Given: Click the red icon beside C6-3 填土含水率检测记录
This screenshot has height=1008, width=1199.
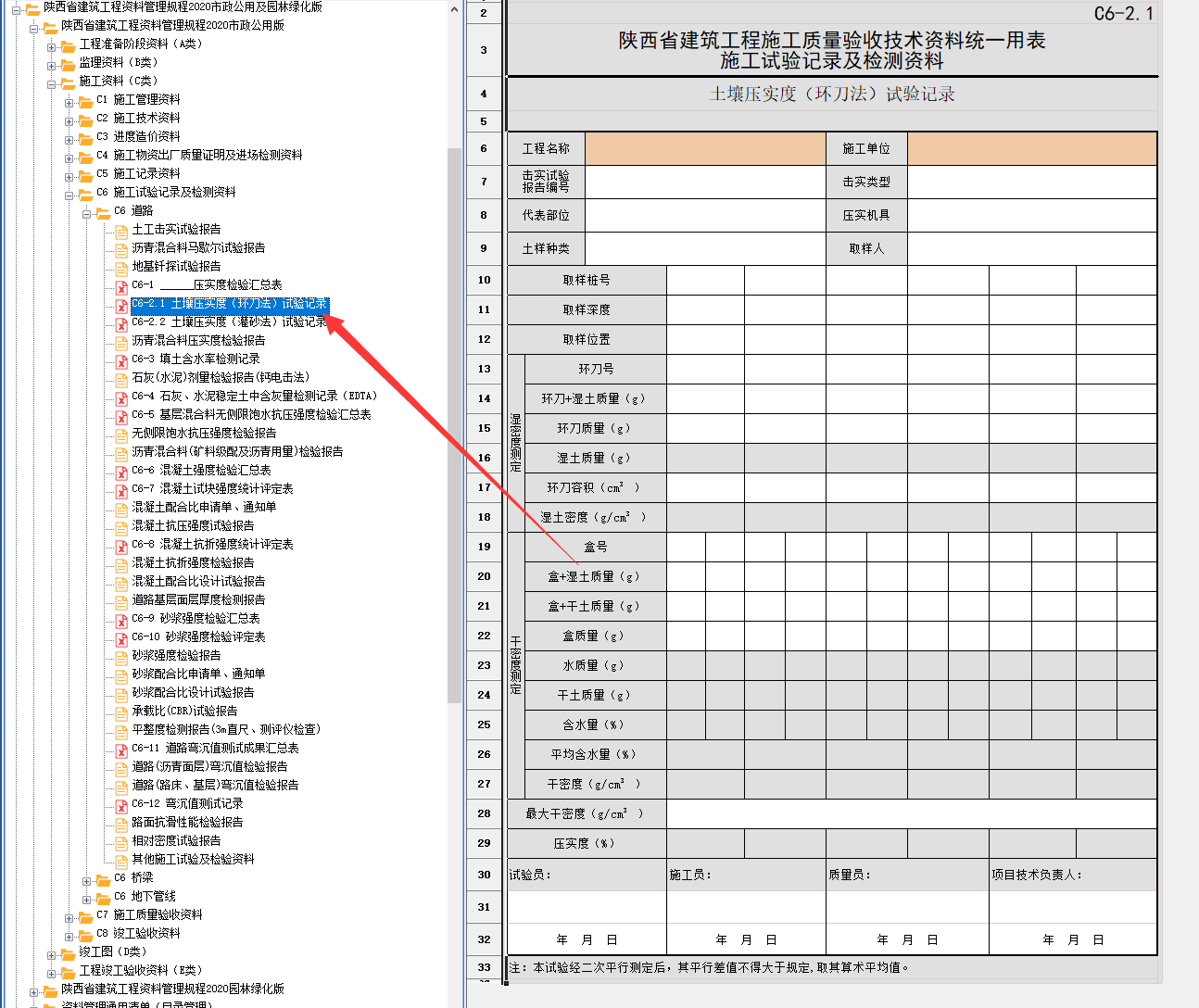Looking at the screenshot, I should (121, 360).
